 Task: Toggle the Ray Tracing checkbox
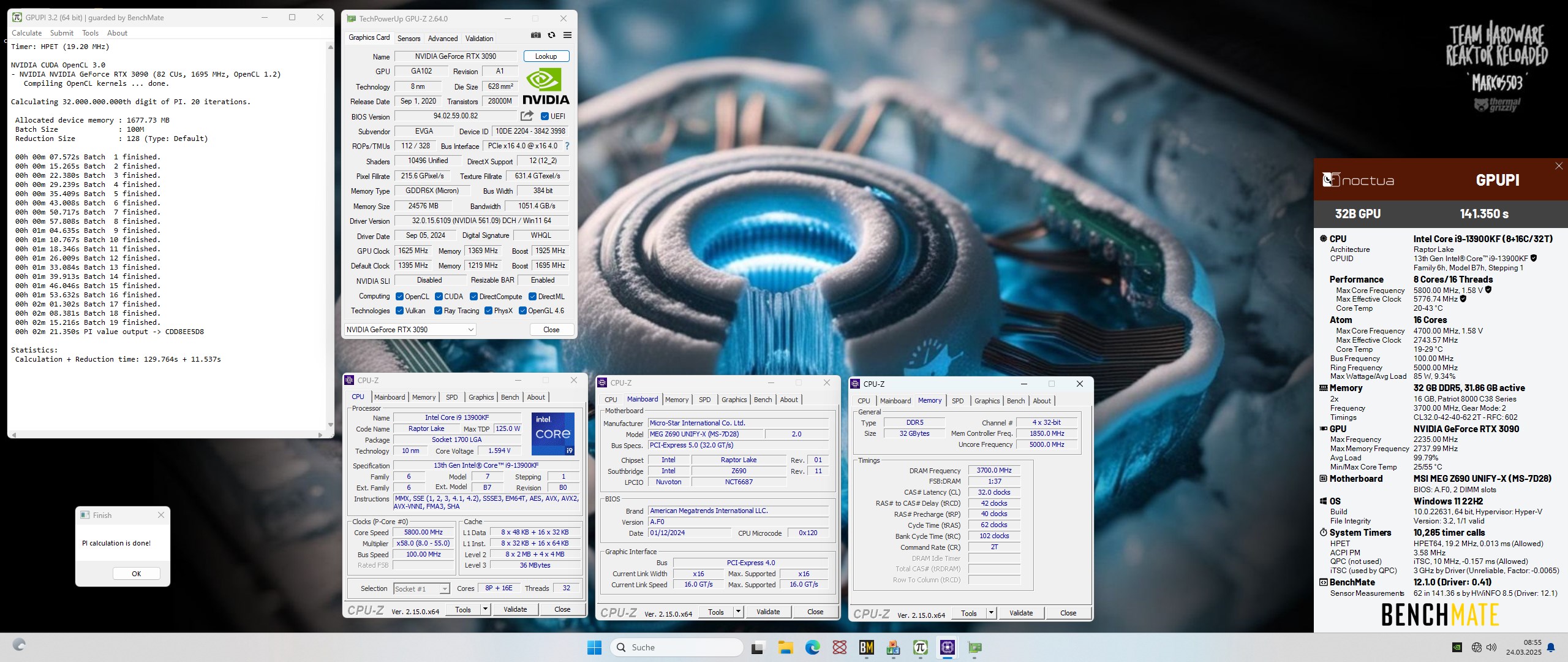438,311
